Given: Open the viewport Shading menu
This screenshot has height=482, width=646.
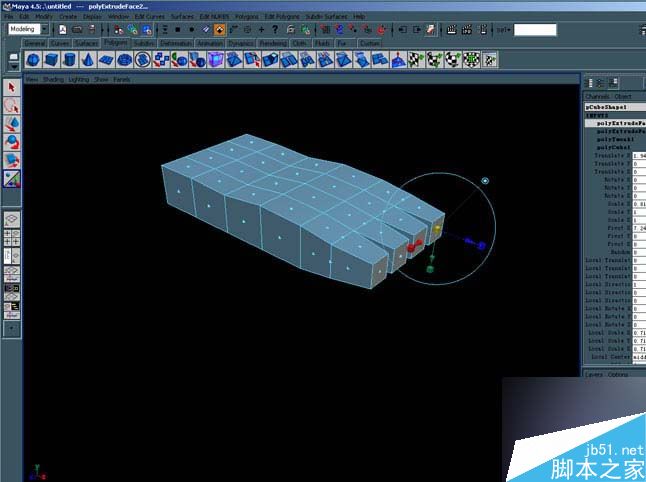Looking at the screenshot, I should tap(53, 79).
